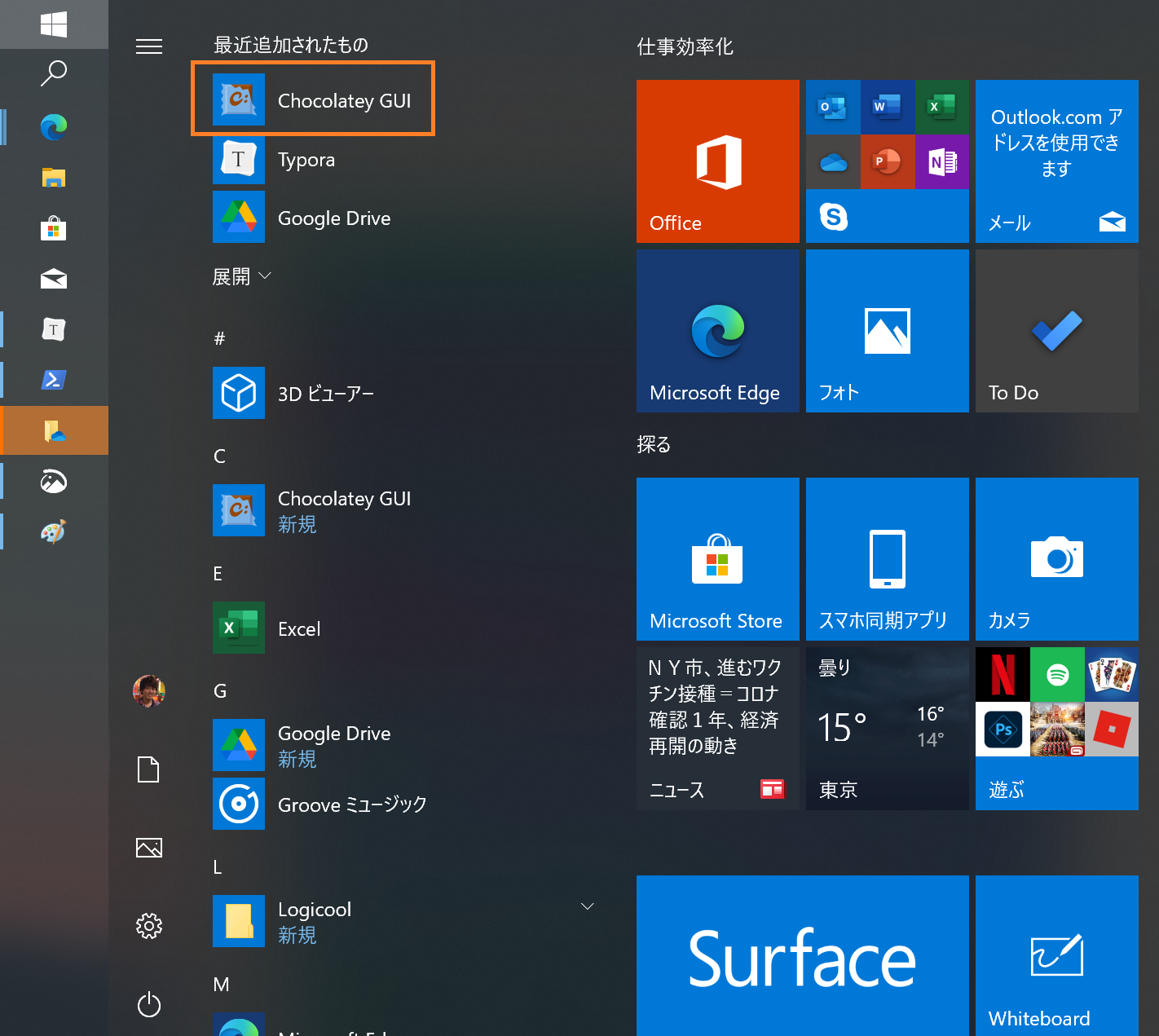1159x1036 pixels.
Task: Click the 仕事効率化 group header
Action: coord(685,46)
